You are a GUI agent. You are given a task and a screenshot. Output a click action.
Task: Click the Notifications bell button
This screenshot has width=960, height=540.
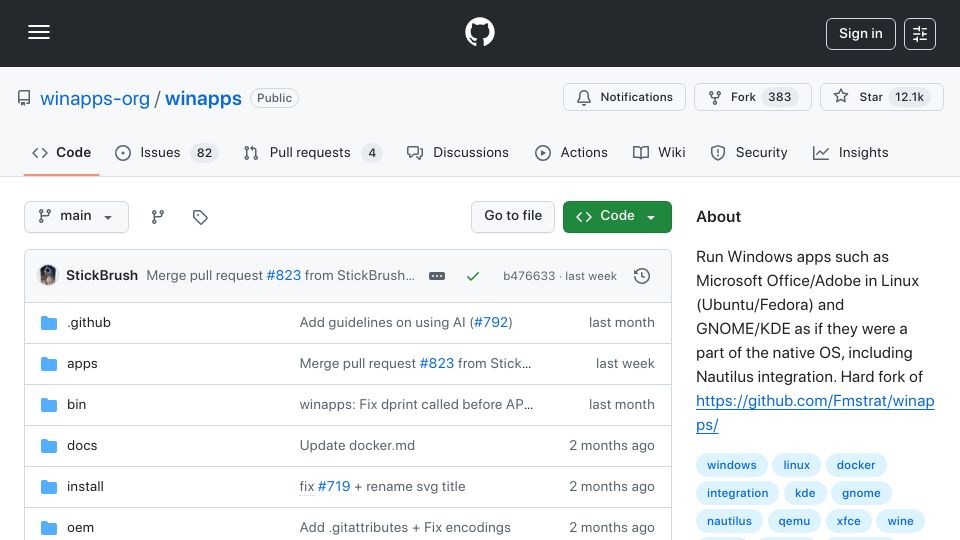624,97
